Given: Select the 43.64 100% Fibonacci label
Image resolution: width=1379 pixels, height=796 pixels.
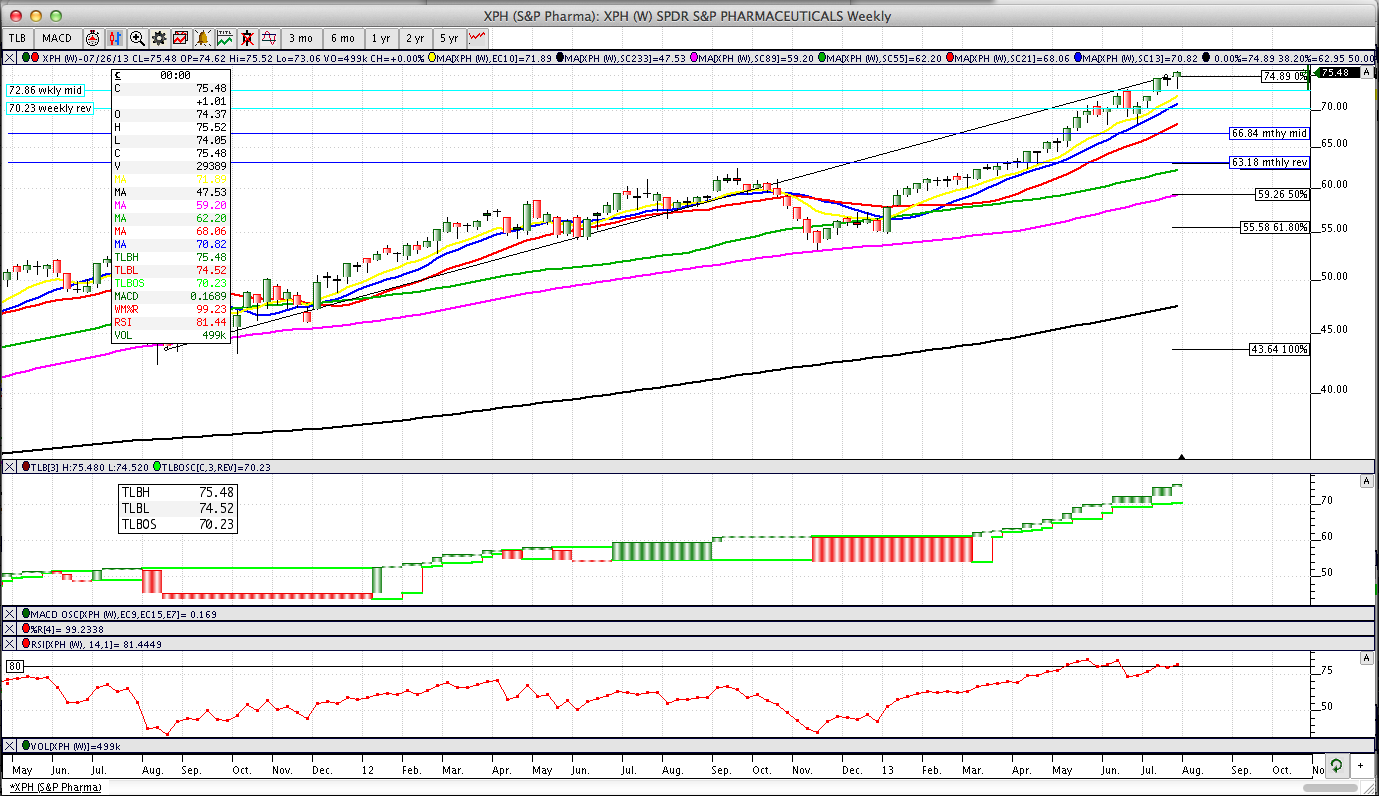Looking at the screenshot, I should coord(1279,349).
